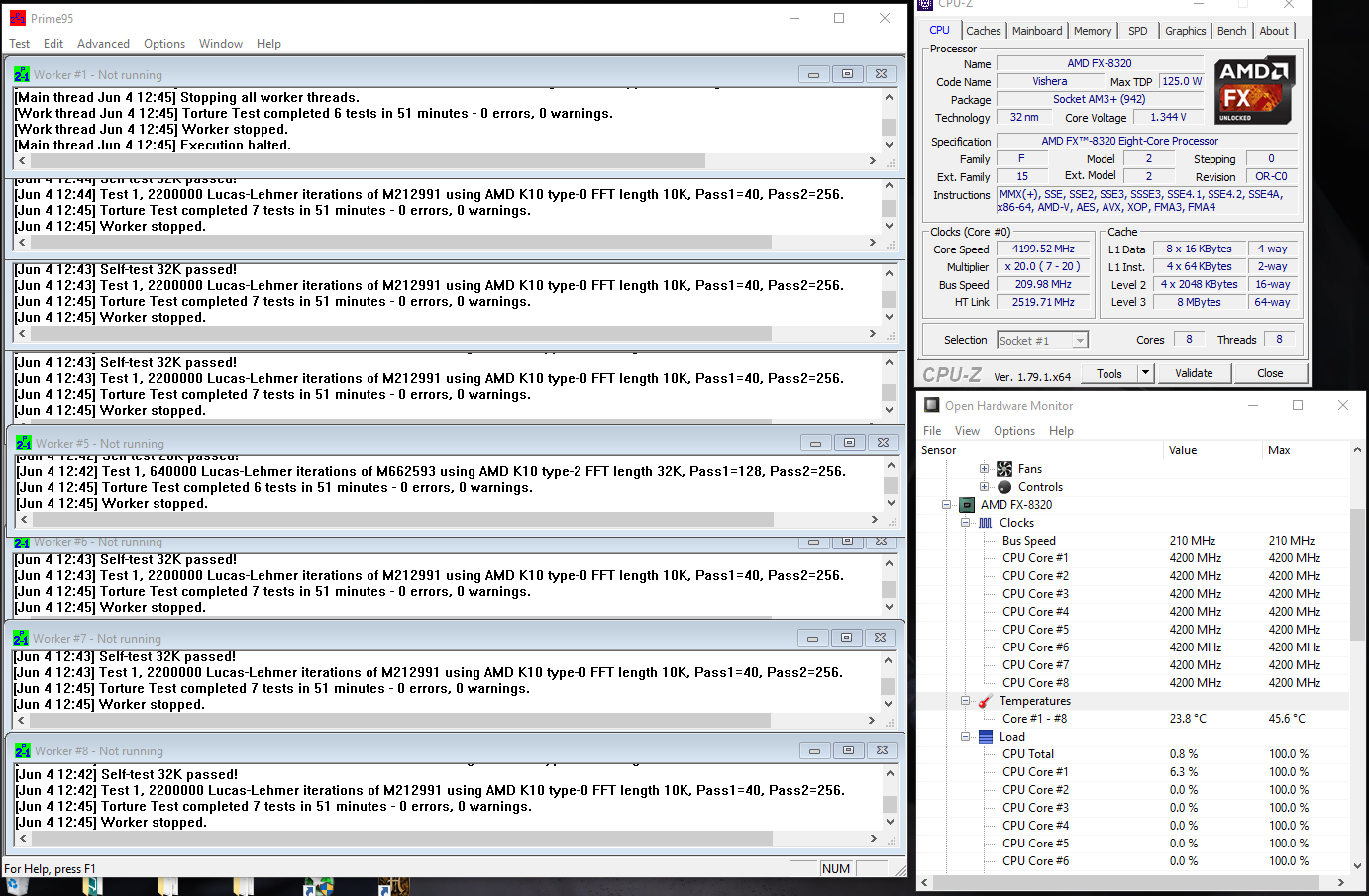Screen dimensions: 1369x896
Task: Click the Fans icon in sensor tree
Action: 1004,469
